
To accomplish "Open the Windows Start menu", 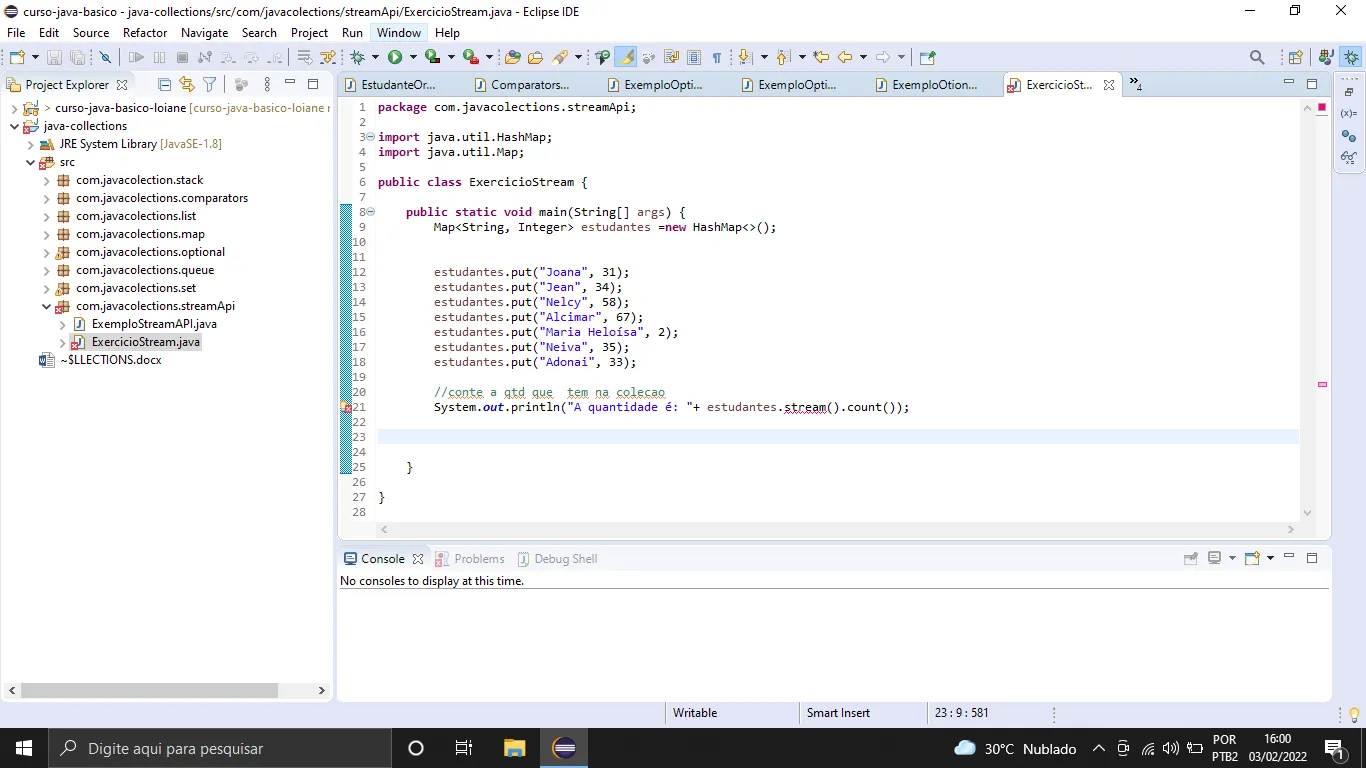I will [x=23, y=748].
